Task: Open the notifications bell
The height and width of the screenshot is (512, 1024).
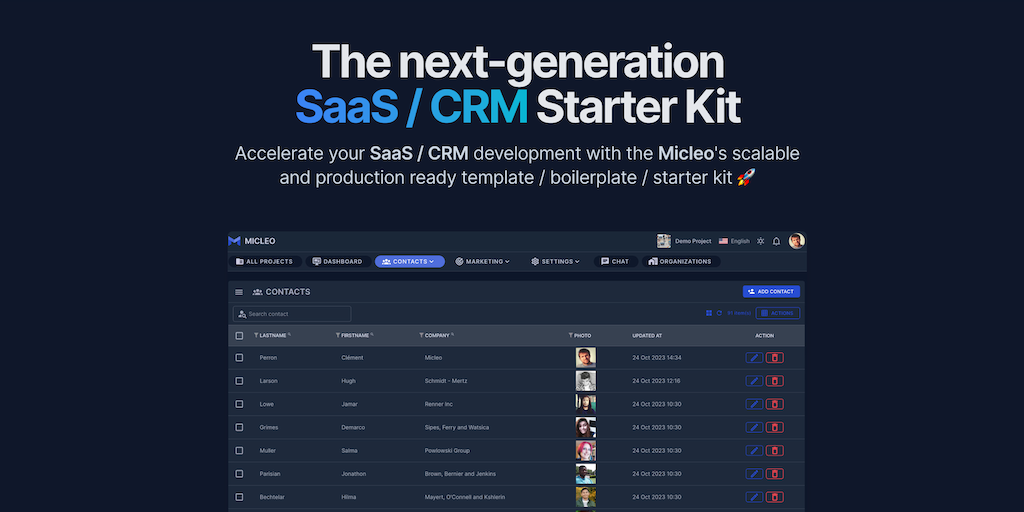Action: click(777, 241)
